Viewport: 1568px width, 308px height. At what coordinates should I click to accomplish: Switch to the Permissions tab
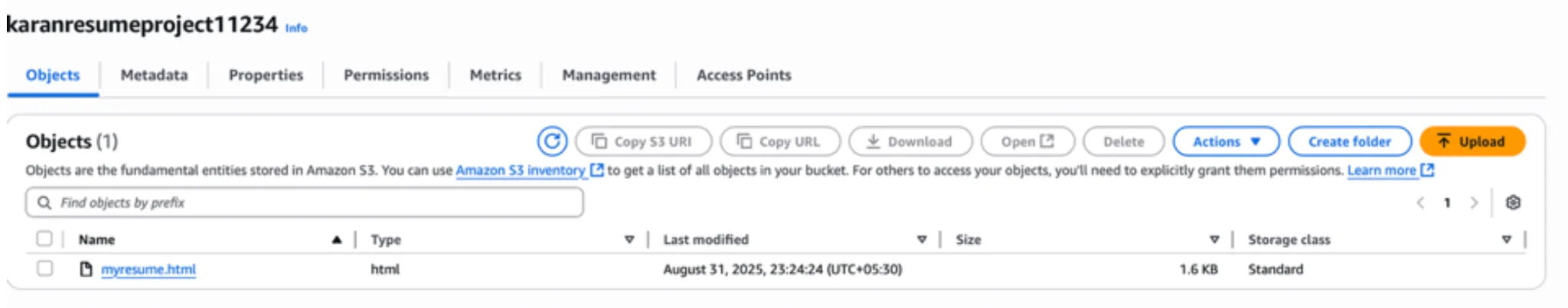tap(386, 75)
